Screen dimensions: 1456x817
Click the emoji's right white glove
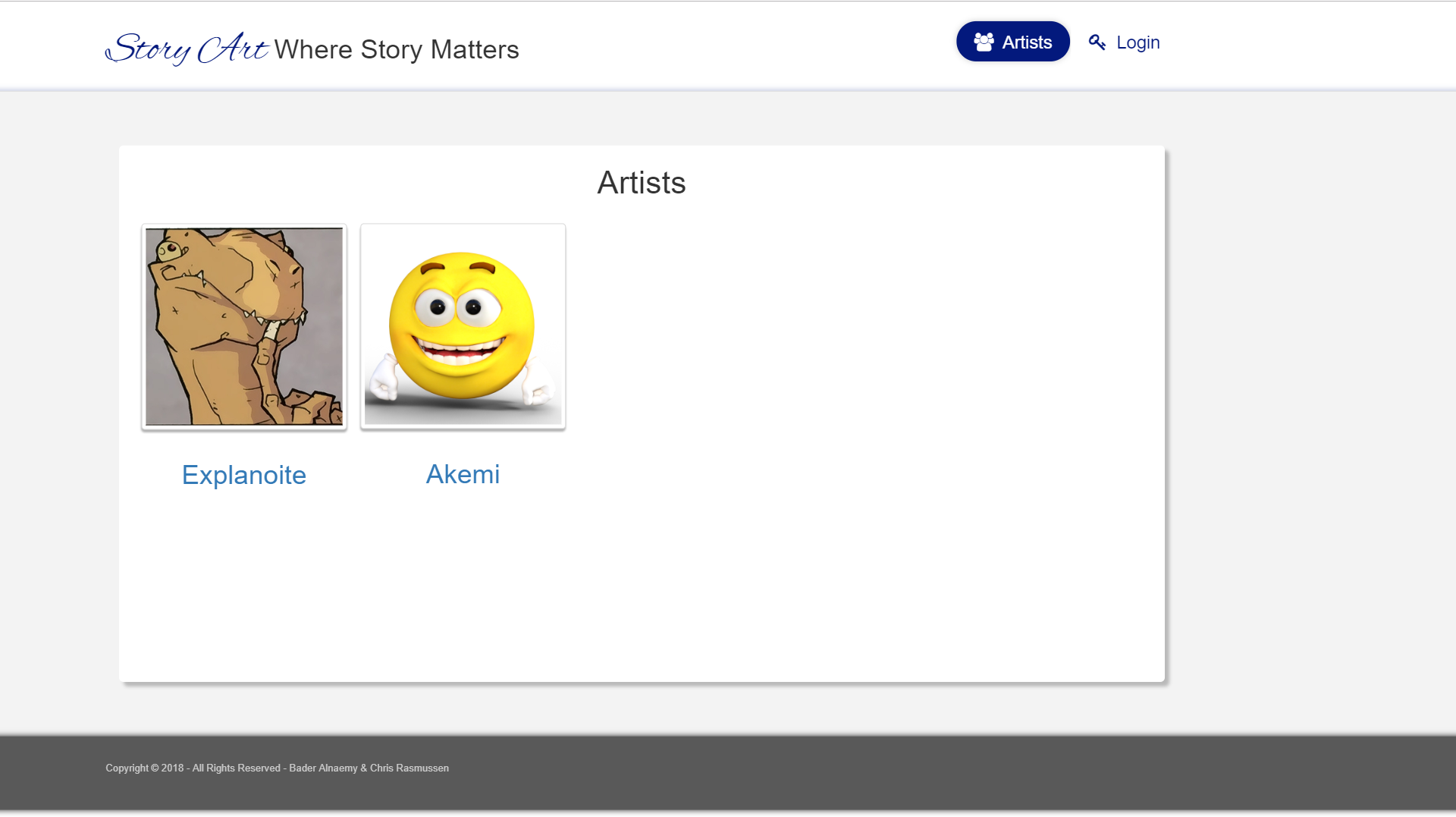pyautogui.click(x=538, y=387)
